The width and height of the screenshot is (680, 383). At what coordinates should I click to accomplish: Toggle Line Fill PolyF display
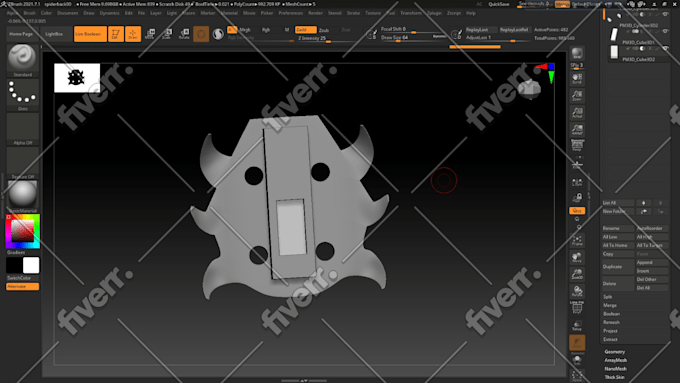point(577,308)
